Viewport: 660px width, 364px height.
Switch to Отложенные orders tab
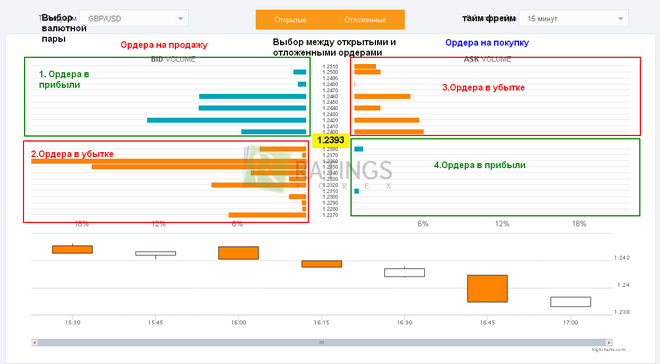pyautogui.click(x=365, y=20)
